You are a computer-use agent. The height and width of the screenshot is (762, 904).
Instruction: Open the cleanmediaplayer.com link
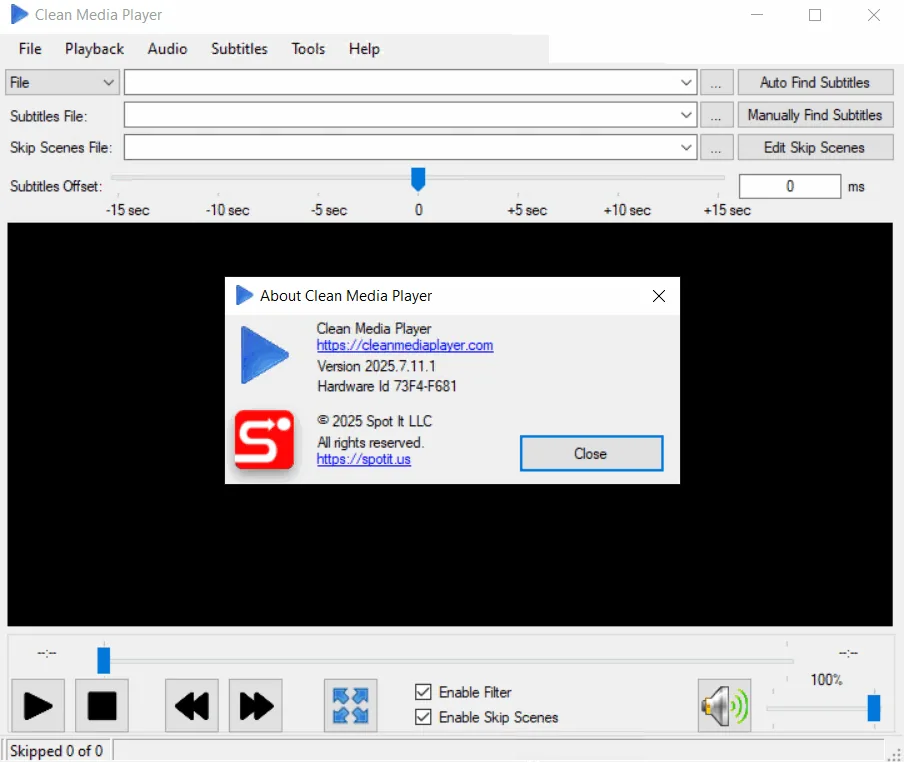[405, 345]
